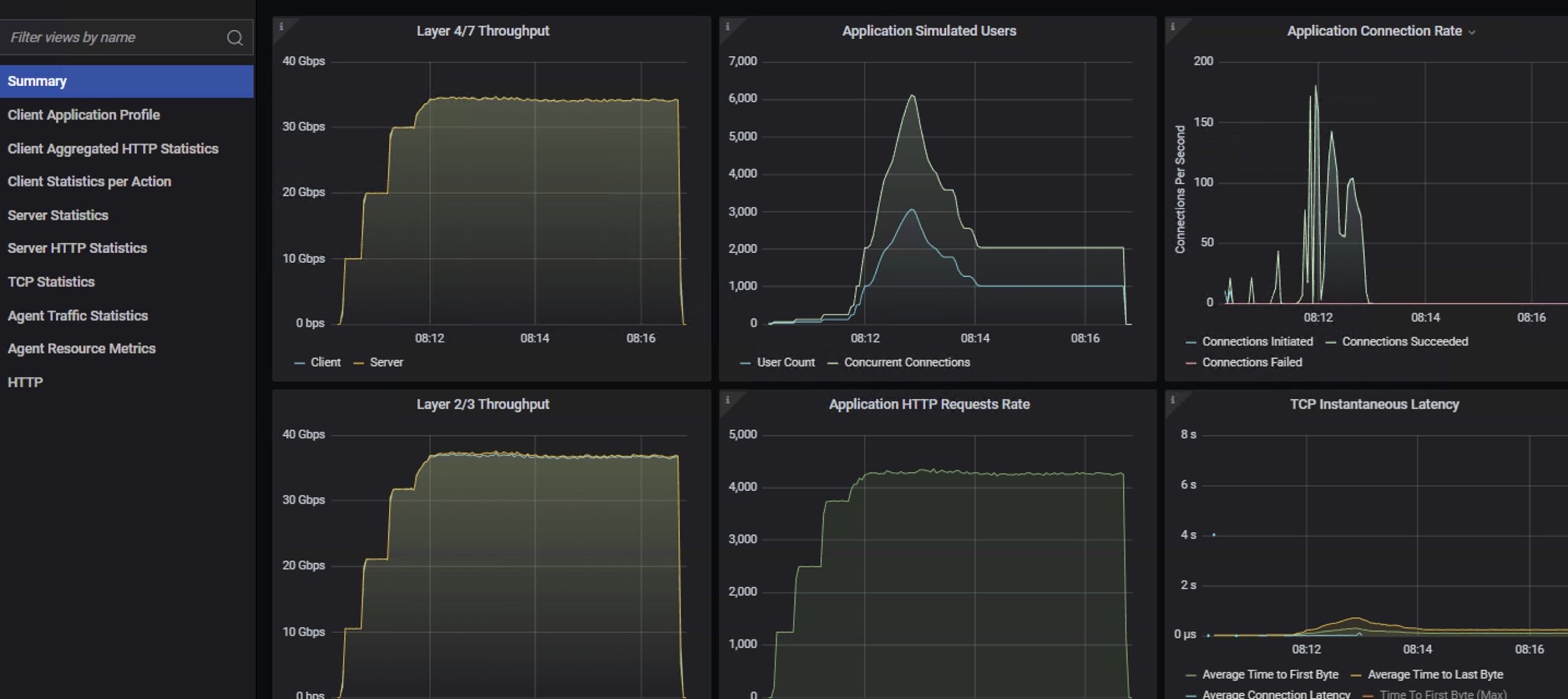Image resolution: width=1568 pixels, height=699 pixels.
Task: Click info icon on TCP Instantaneous Latency panel
Action: (x=1173, y=400)
